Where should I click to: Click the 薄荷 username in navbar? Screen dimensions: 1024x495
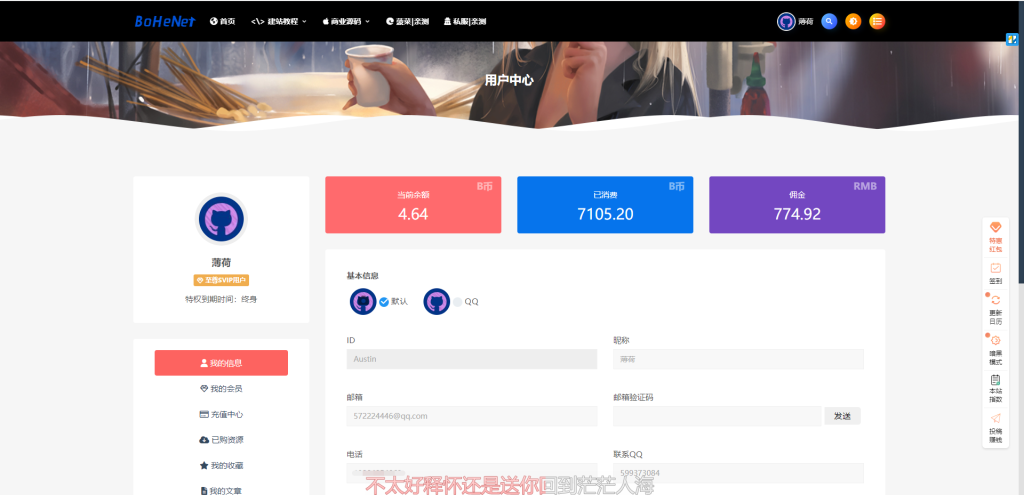click(806, 22)
